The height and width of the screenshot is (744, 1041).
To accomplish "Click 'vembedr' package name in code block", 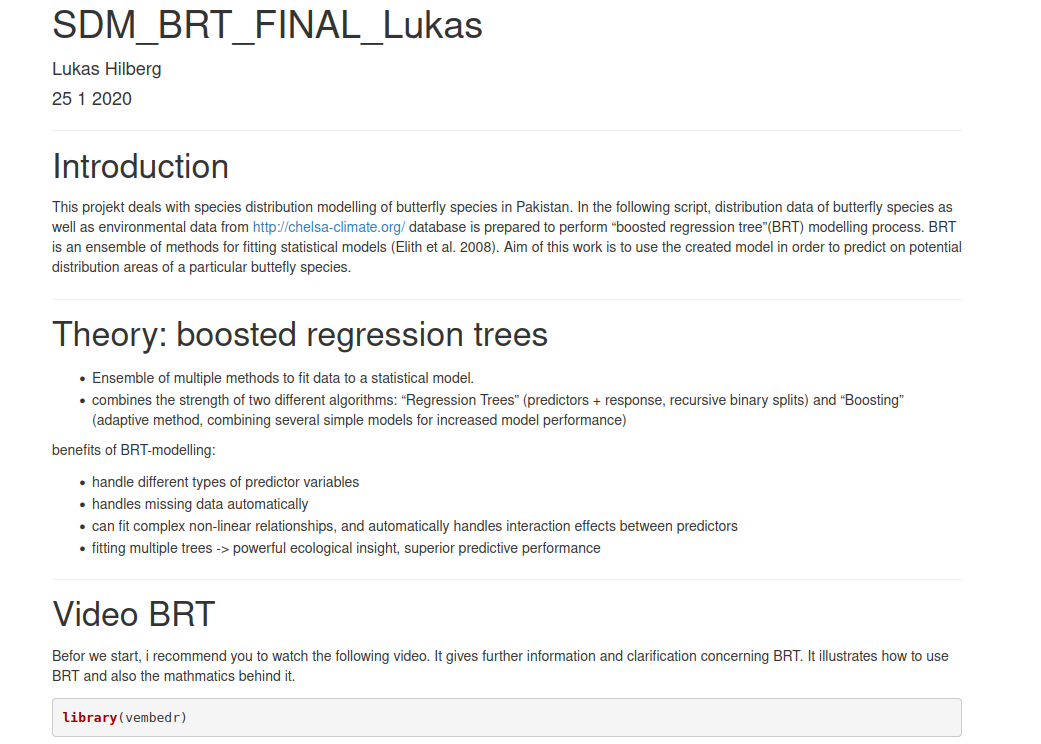I will (x=152, y=717).
